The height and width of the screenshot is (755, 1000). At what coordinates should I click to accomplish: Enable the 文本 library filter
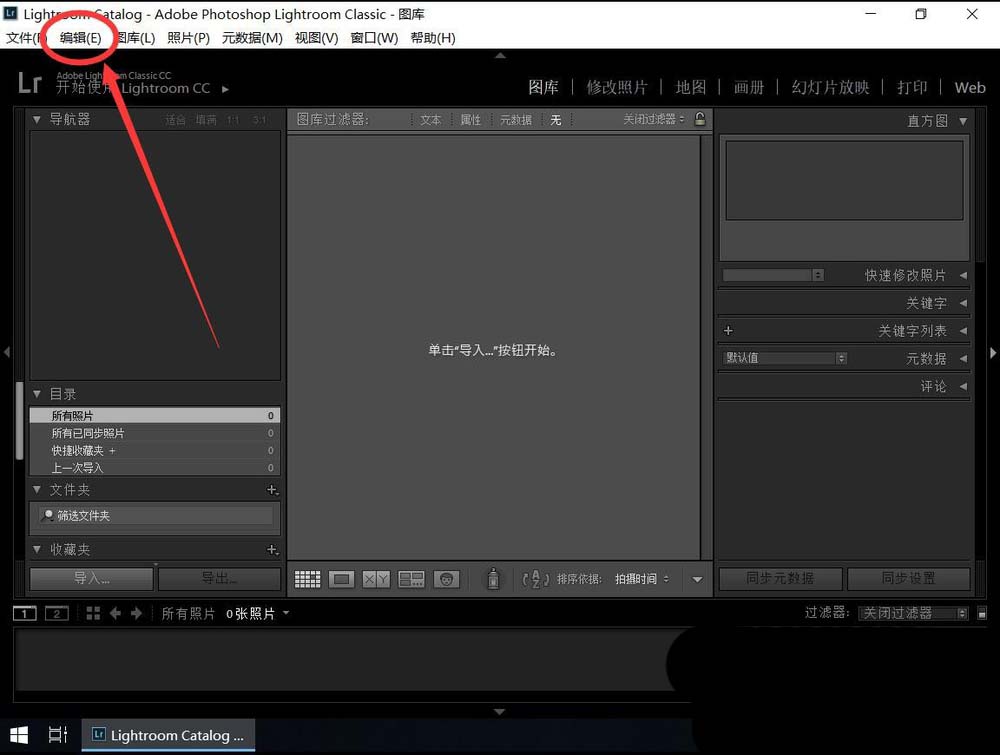coord(430,119)
